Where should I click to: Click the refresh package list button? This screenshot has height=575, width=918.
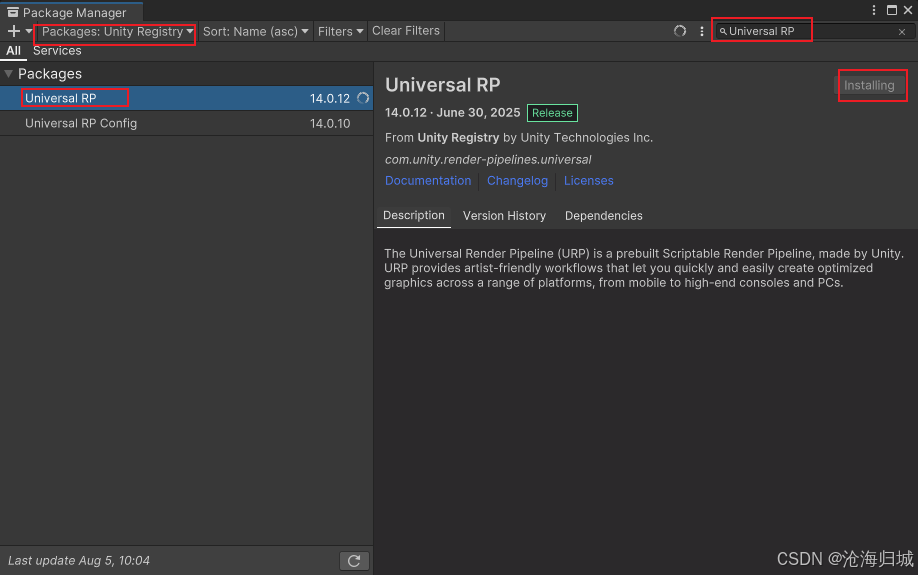point(354,561)
